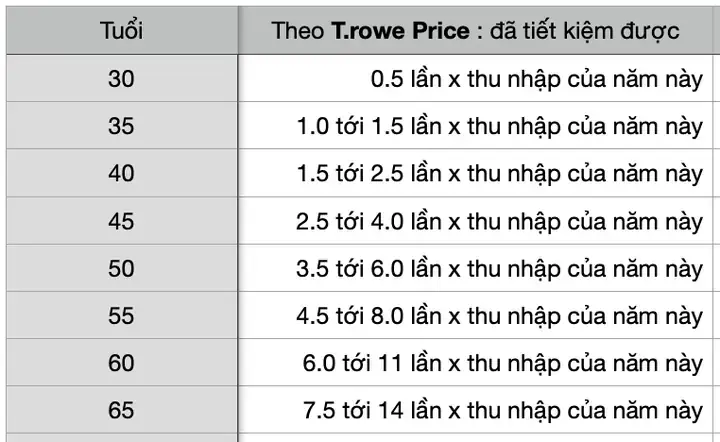Image resolution: width=720 pixels, height=442 pixels.
Task: Select the 0.5 lần savings cell
Action: (475, 78)
